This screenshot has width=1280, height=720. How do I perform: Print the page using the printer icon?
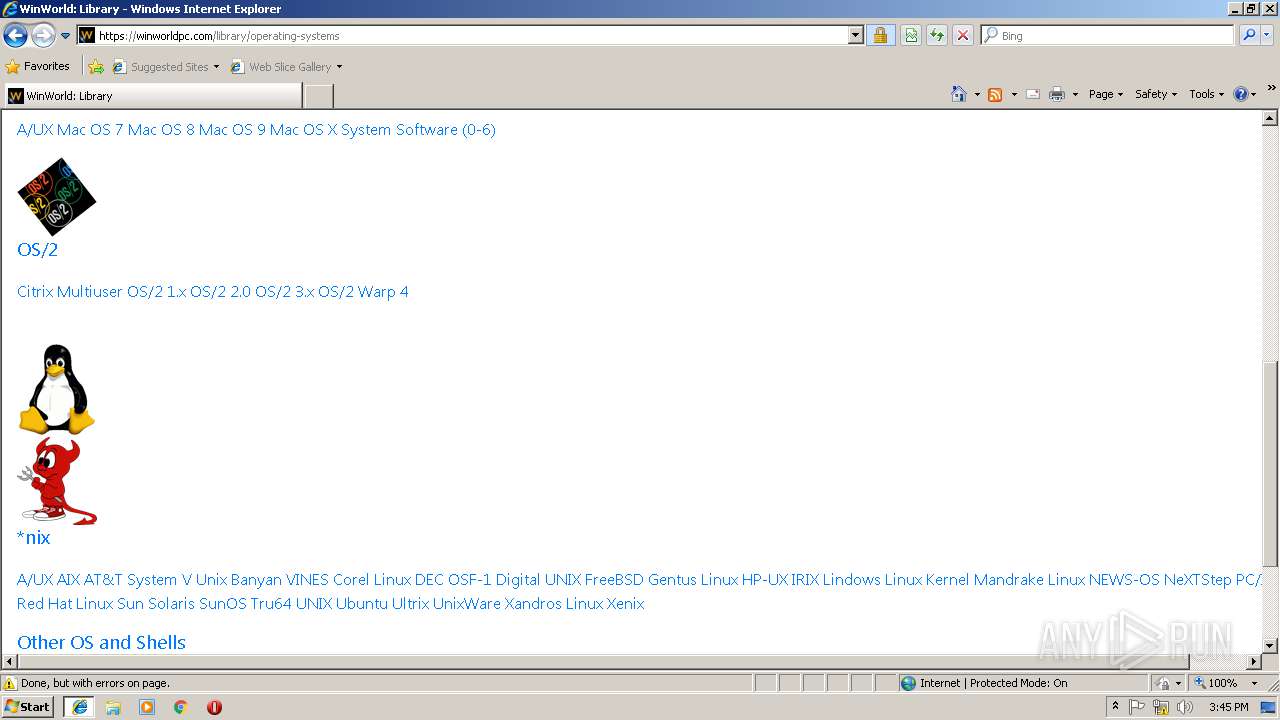pyautogui.click(x=1057, y=94)
